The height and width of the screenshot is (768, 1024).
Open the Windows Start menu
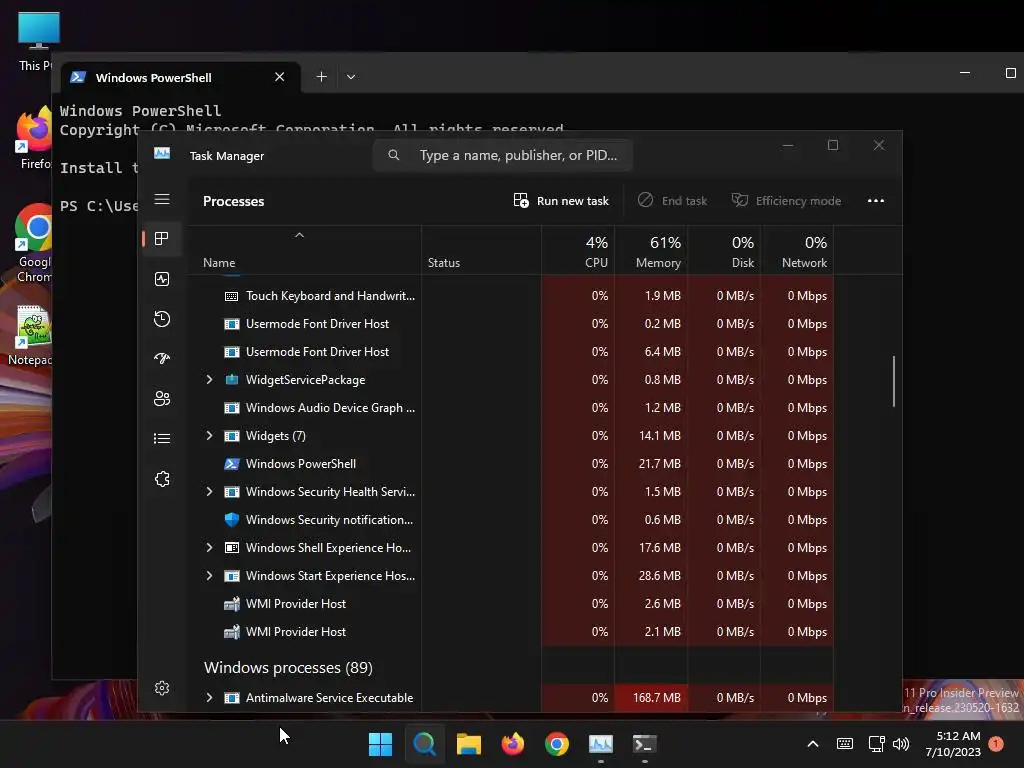pos(380,744)
